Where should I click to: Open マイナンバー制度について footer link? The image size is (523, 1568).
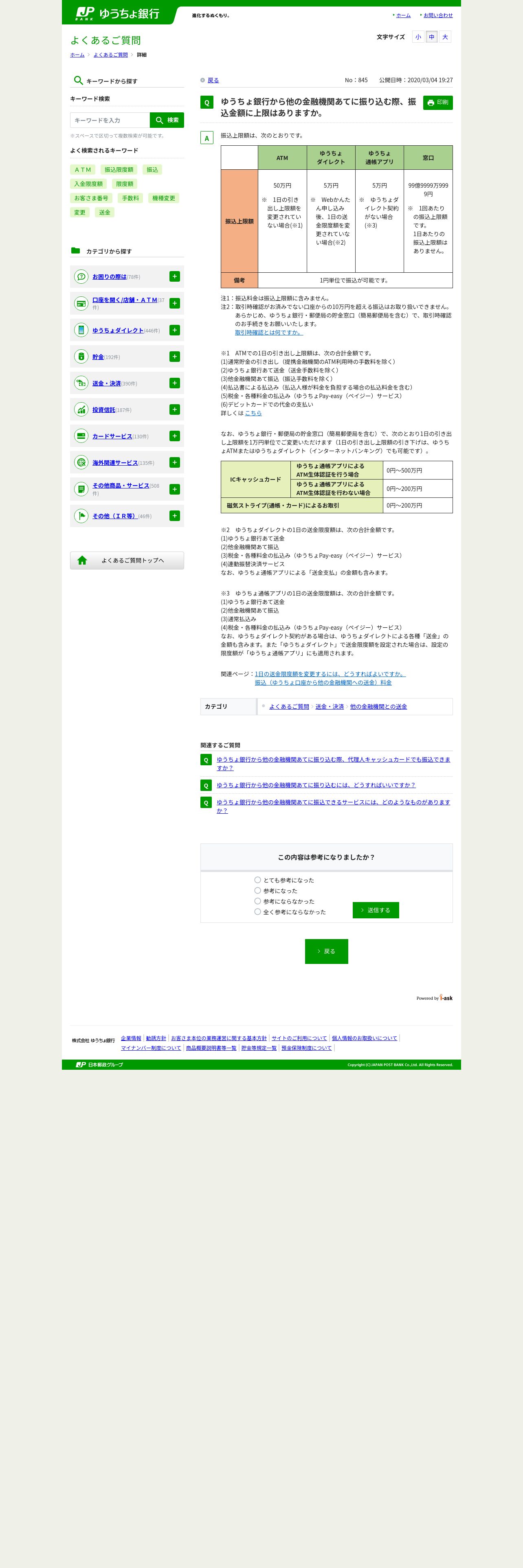point(151,1048)
